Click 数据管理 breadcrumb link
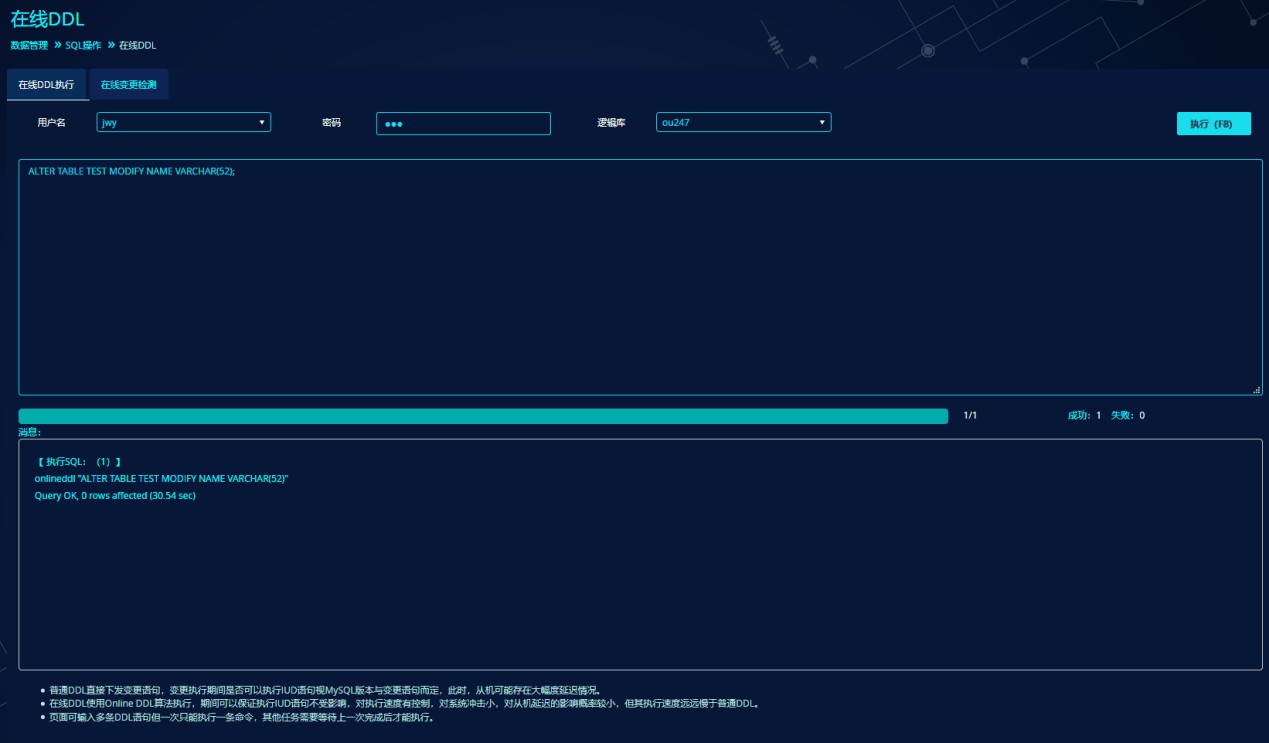The width and height of the screenshot is (1269, 743). click(29, 45)
